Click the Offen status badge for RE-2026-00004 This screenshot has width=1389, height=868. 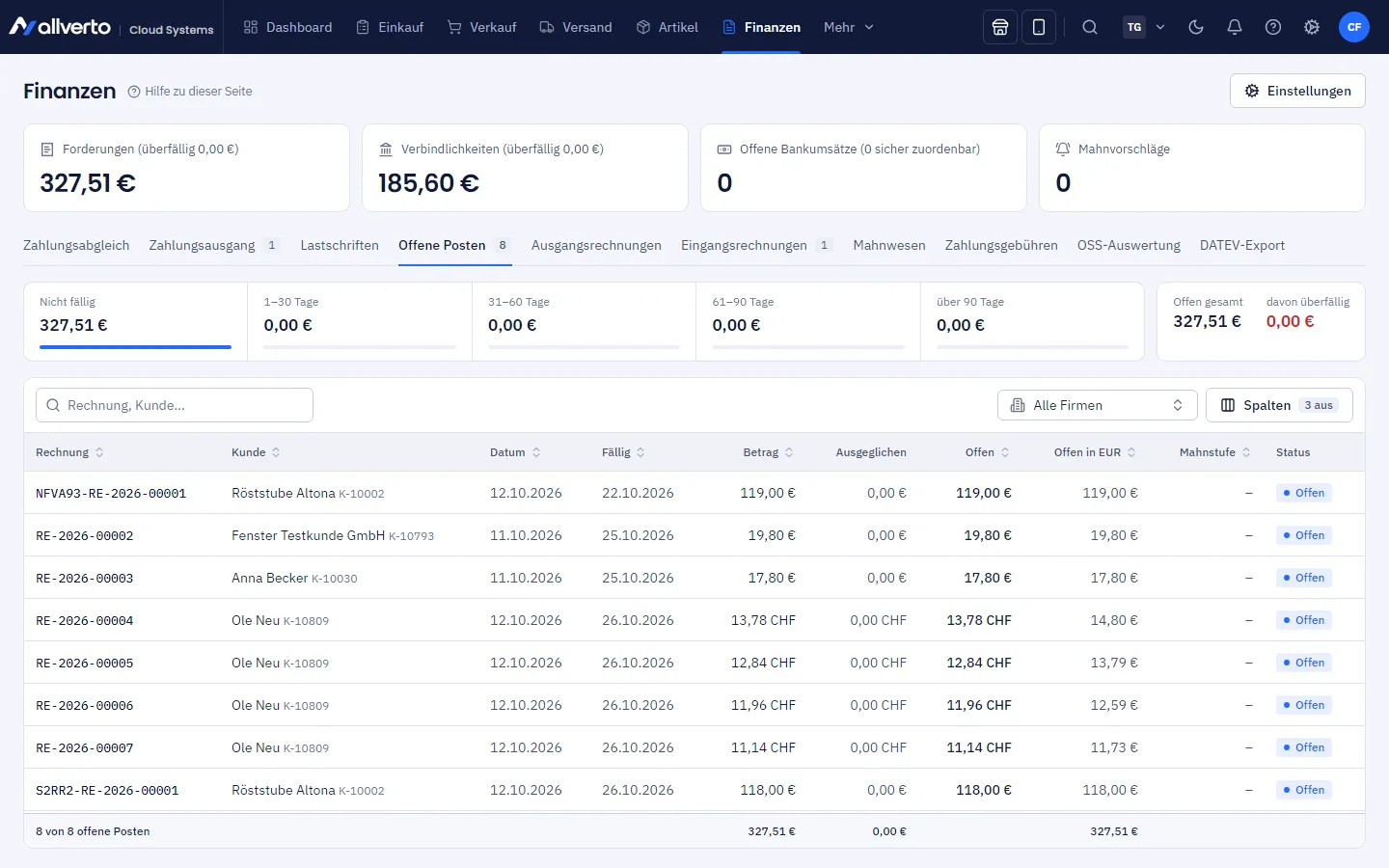click(x=1304, y=620)
